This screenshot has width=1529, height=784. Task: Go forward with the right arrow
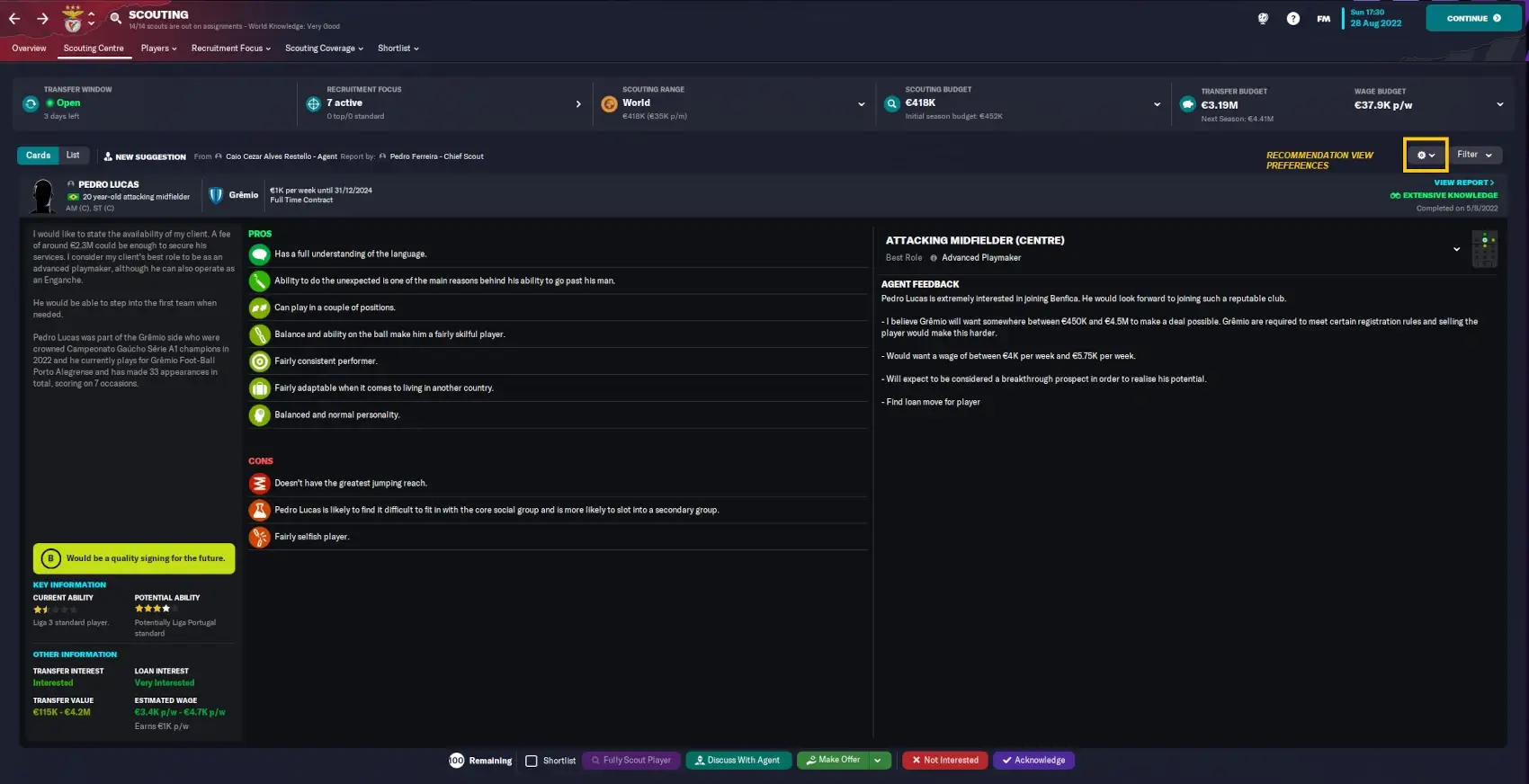tap(43, 18)
